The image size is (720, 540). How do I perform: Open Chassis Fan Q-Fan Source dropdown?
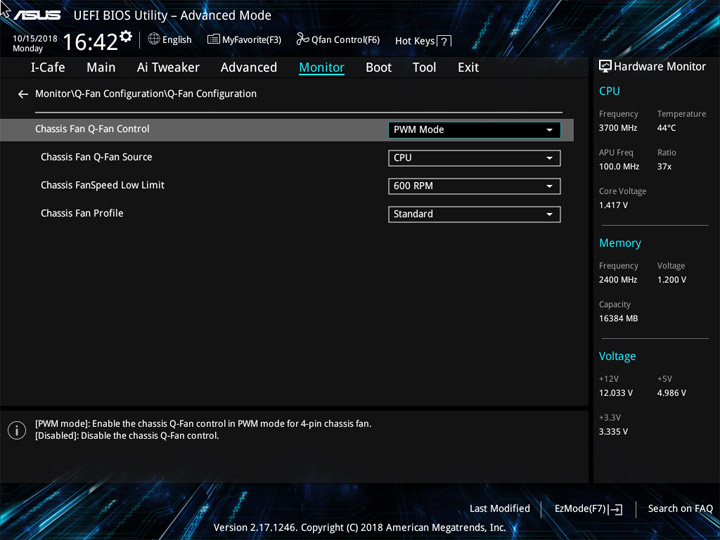474,158
